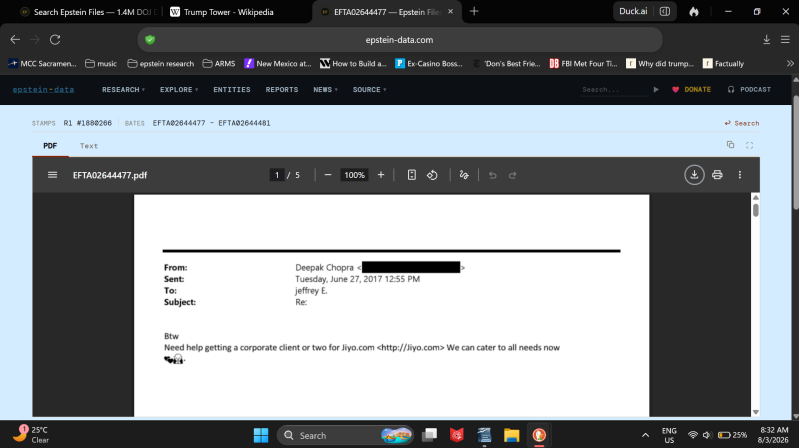The width and height of the screenshot is (799, 448).
Task: Select the PDF tab
Action: (x=50, y=146)
